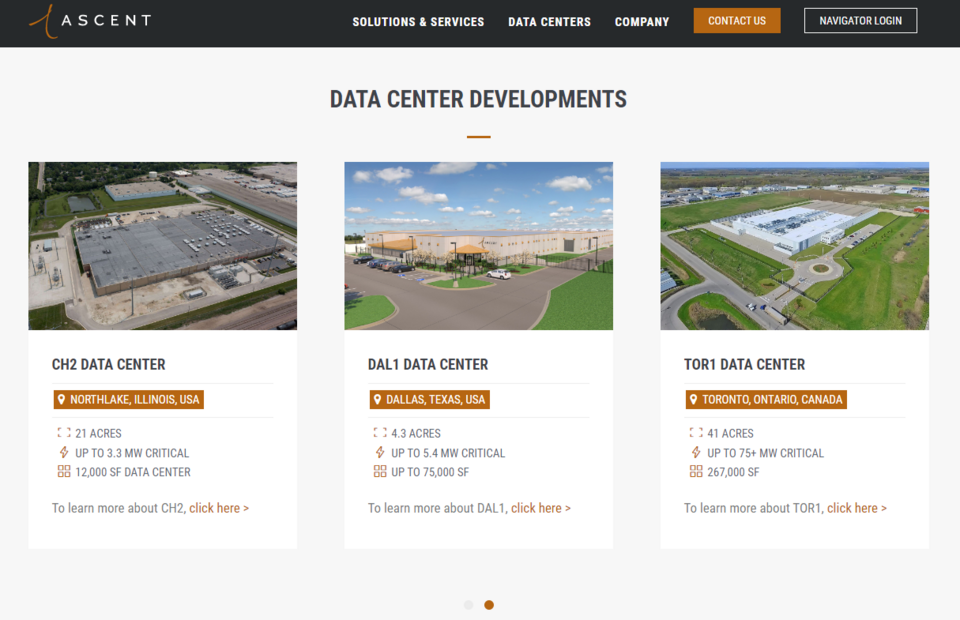This screenshot has width=960, height=620.
Task: Select 'UP TO 5.4 MW CRITICAL' text
Action: [x=448, y=453]
